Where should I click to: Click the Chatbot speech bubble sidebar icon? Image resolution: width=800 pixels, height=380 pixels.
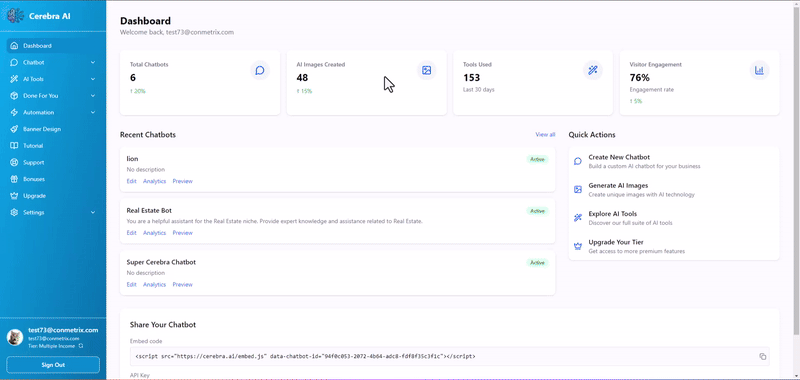coord(14,62)
